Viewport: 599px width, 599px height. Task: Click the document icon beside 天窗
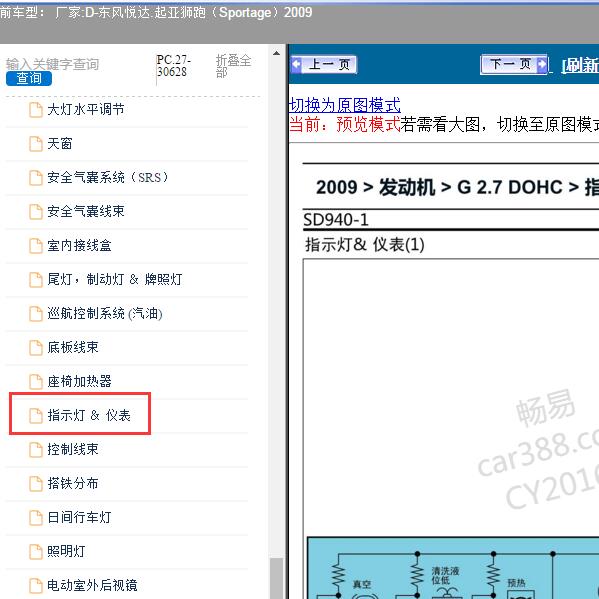[36, 144]
